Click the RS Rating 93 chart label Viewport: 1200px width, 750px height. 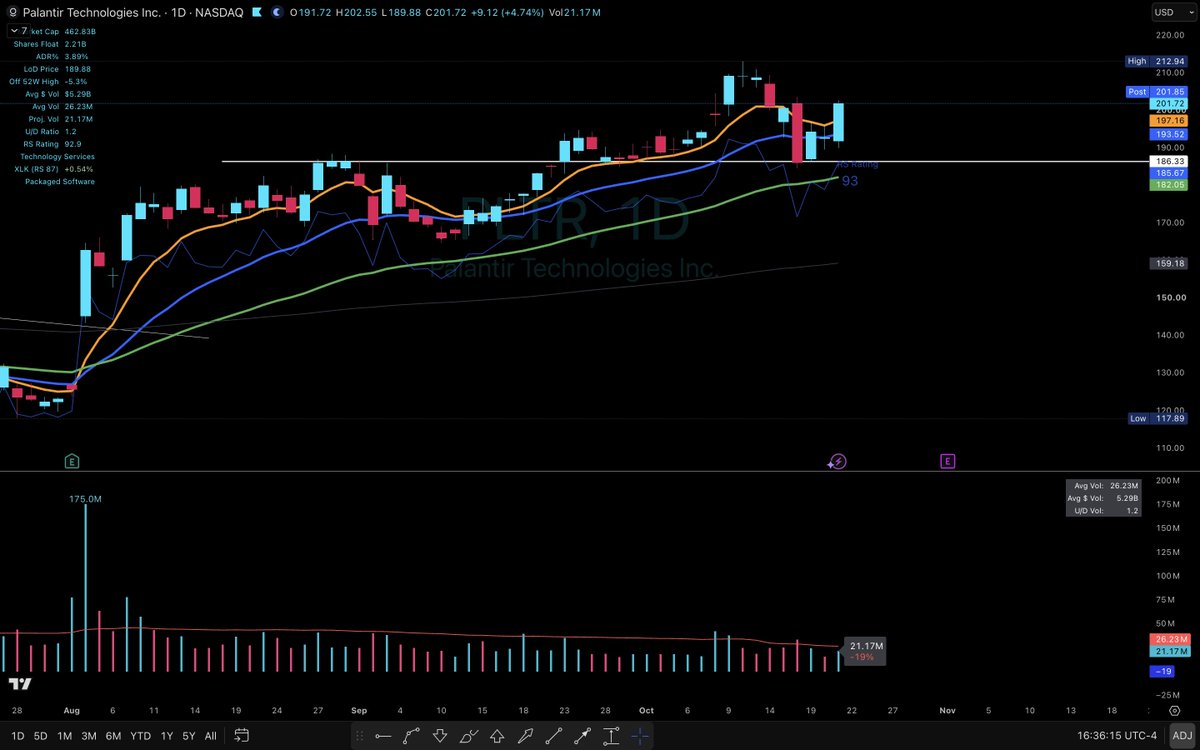(x=856, y=173)
